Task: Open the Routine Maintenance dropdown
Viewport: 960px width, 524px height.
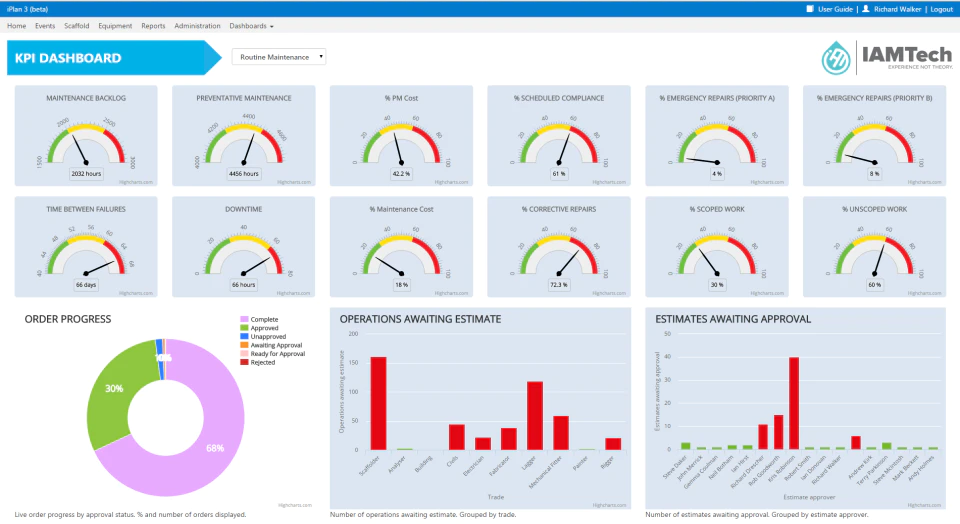Action: click(x=279, y=57)
